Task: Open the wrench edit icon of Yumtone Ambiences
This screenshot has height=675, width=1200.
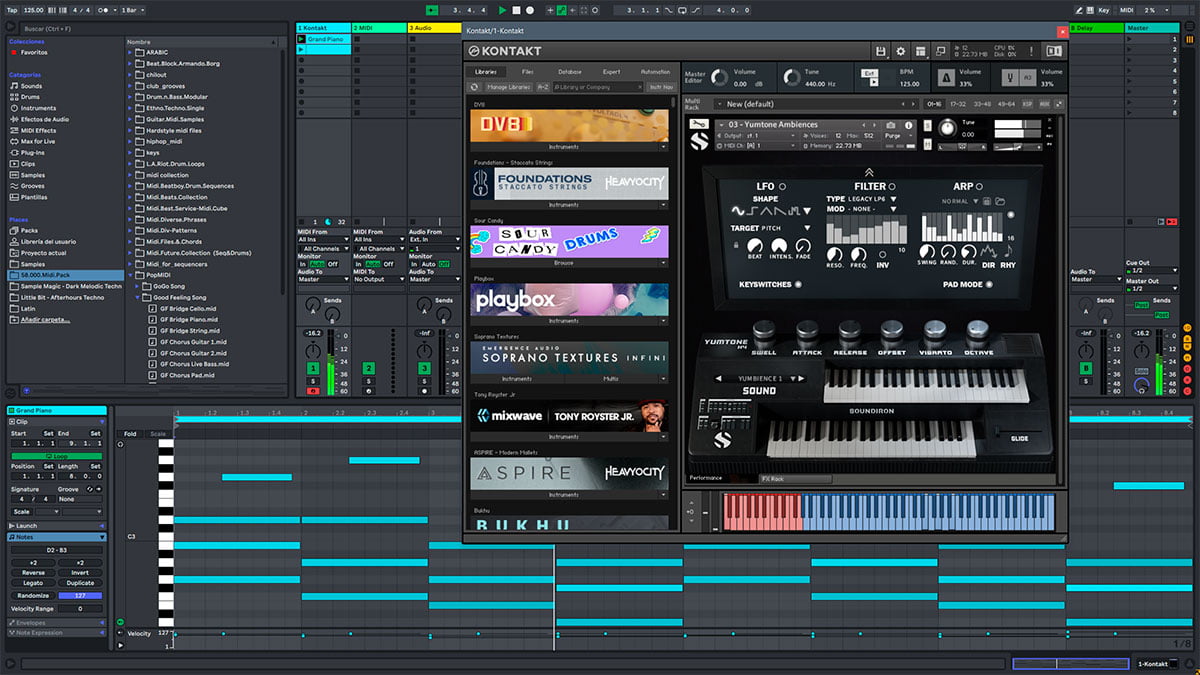Action: tap(700, 124)
